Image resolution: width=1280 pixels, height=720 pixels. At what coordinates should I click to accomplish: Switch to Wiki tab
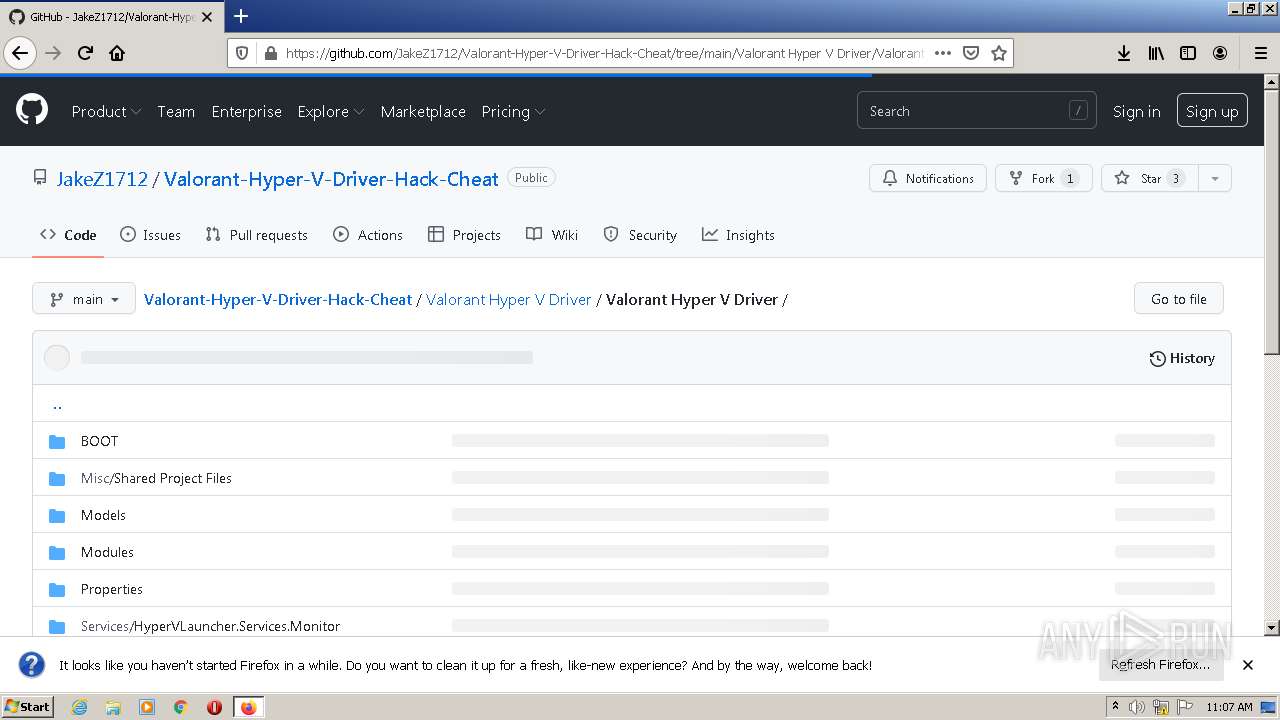point(552,235)
